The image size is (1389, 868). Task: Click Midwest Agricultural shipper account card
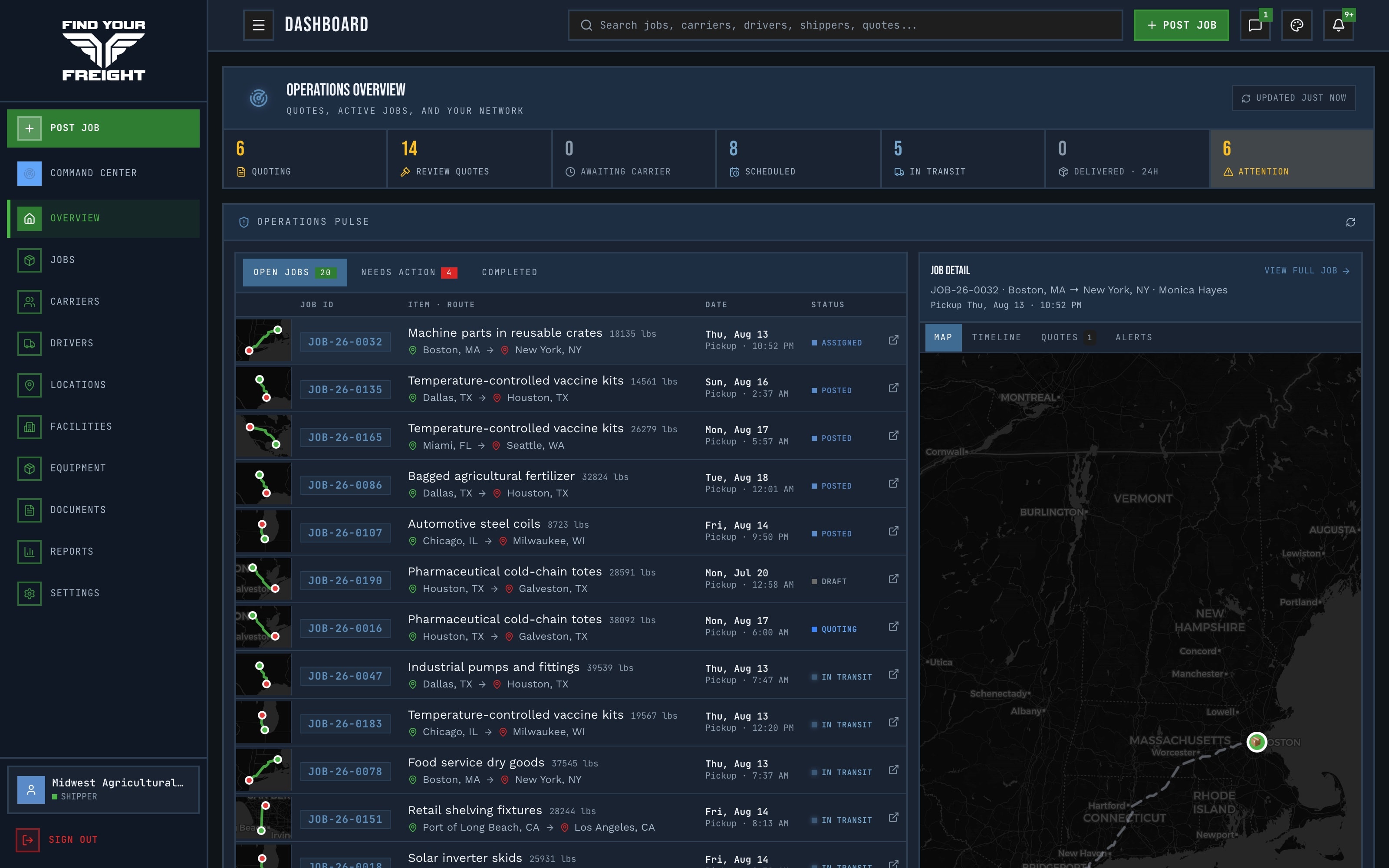103,790
